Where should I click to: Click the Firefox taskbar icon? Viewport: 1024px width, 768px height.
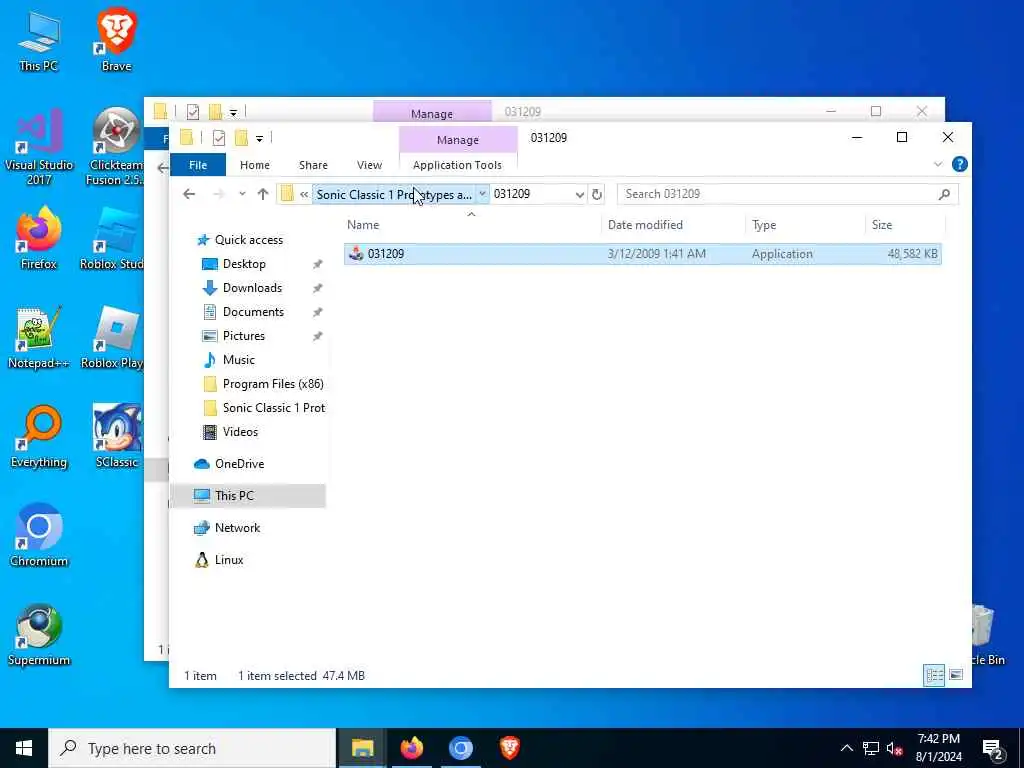[x=411, y=748]
